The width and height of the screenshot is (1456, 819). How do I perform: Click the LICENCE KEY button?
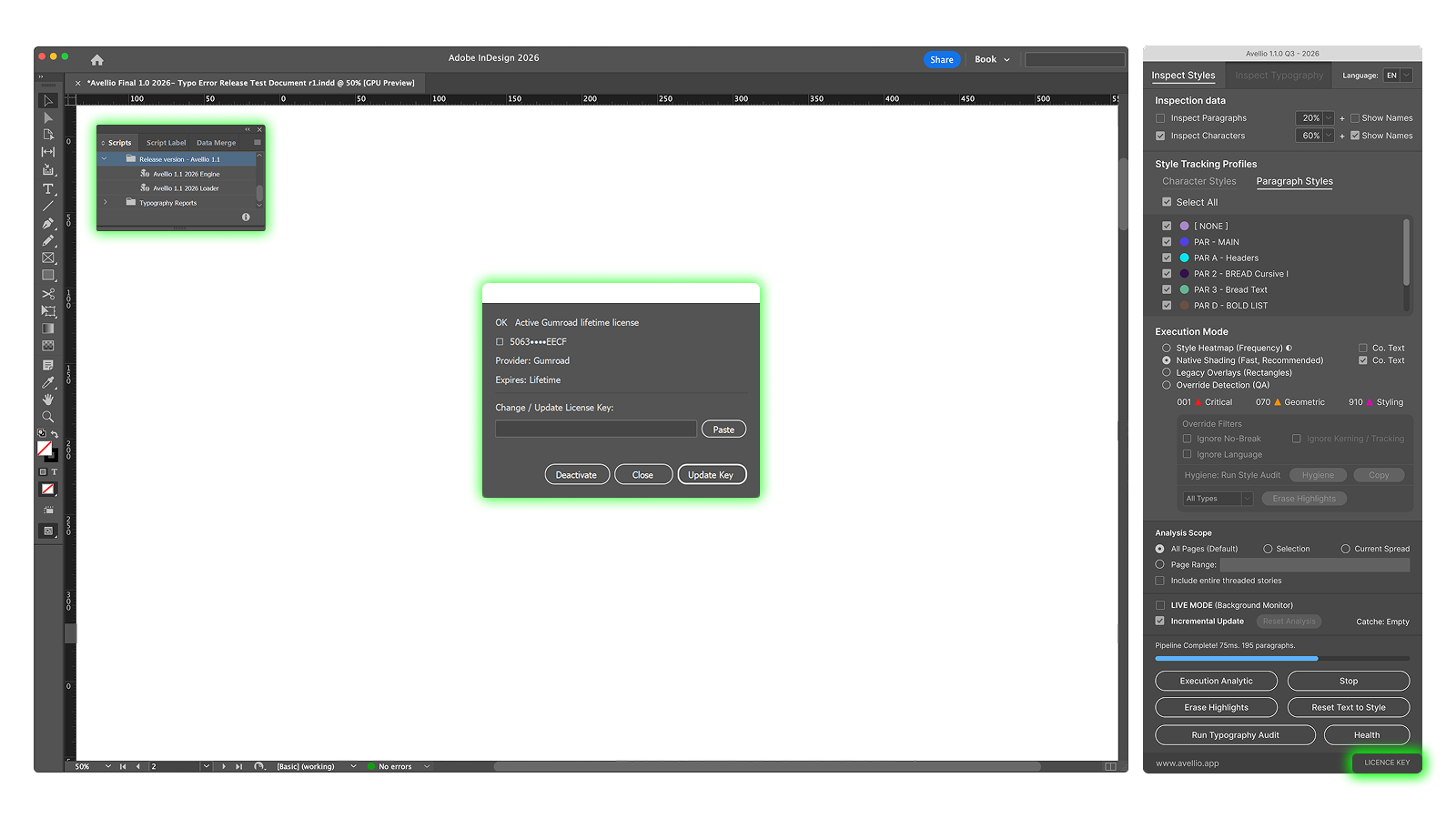[1387, 763]
